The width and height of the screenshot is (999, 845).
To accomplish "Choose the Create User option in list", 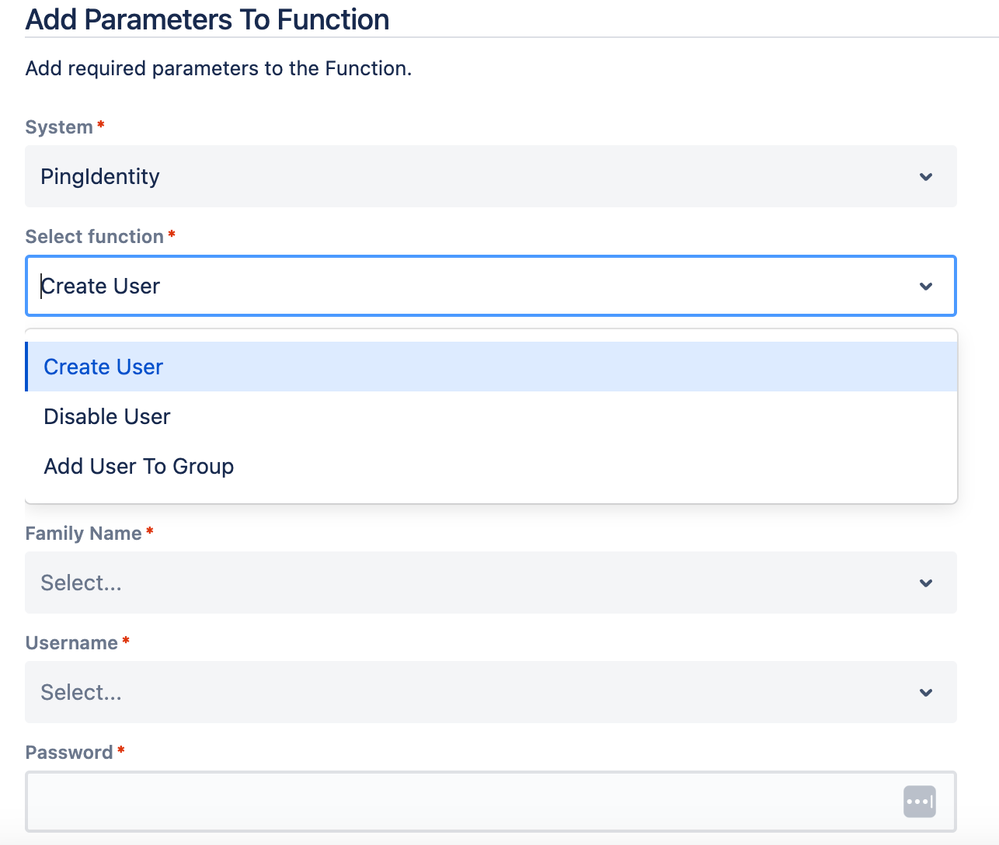I will tap(104, 367).
